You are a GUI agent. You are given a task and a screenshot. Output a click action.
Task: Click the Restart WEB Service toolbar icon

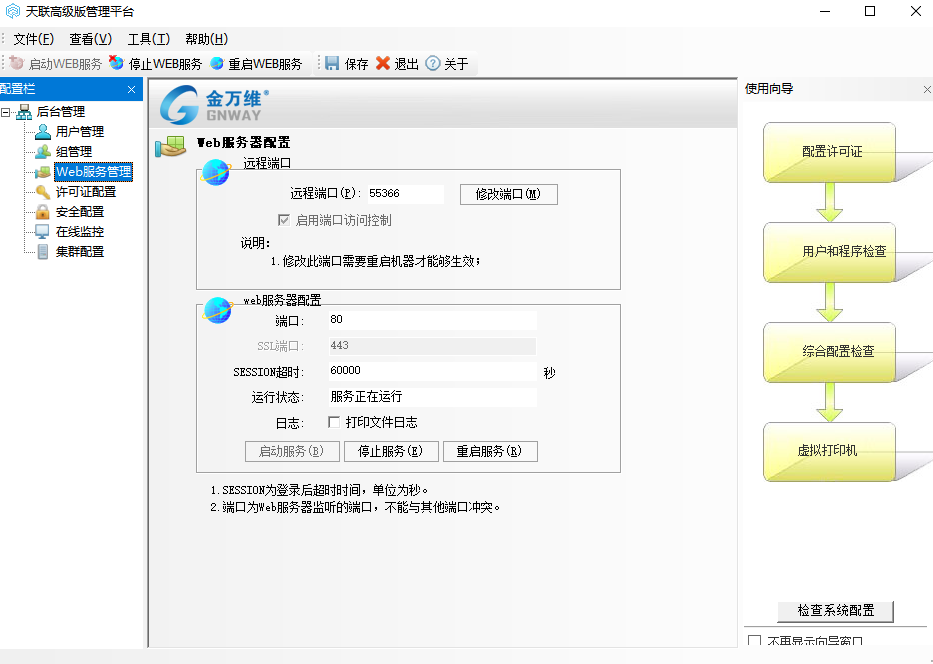pos(217,64)
